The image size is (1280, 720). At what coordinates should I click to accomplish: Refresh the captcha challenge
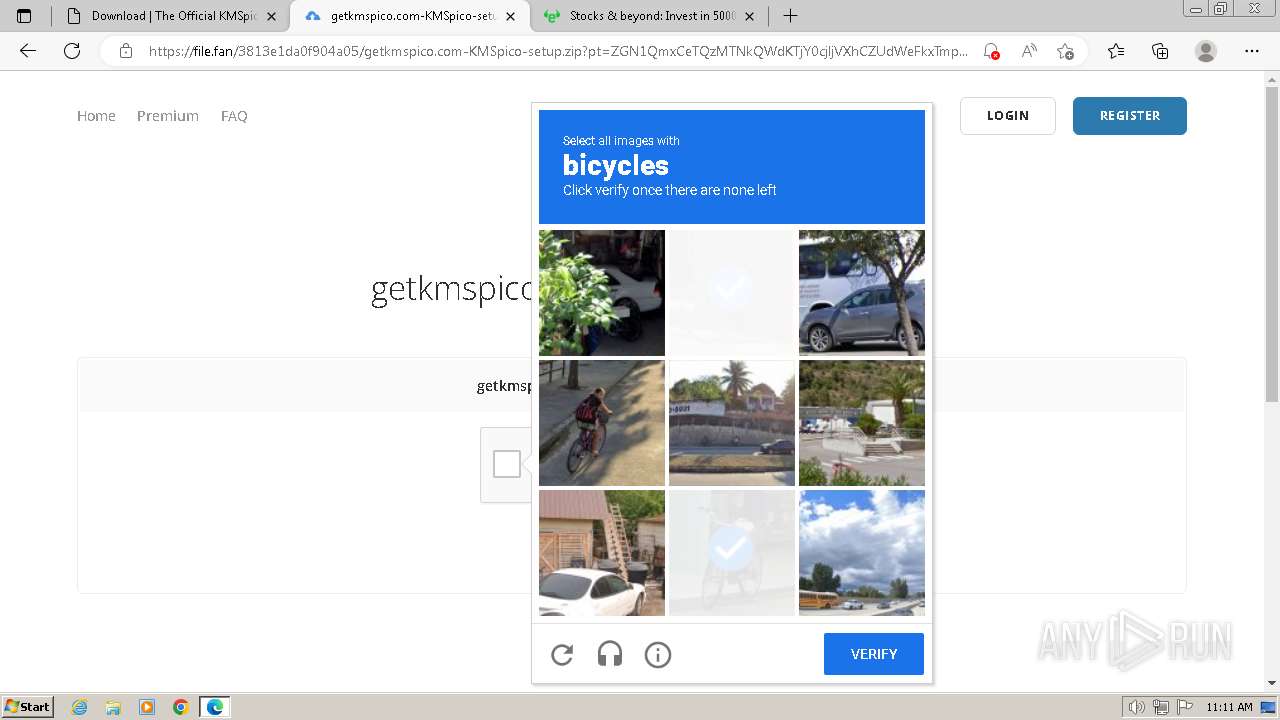(562, 654)
